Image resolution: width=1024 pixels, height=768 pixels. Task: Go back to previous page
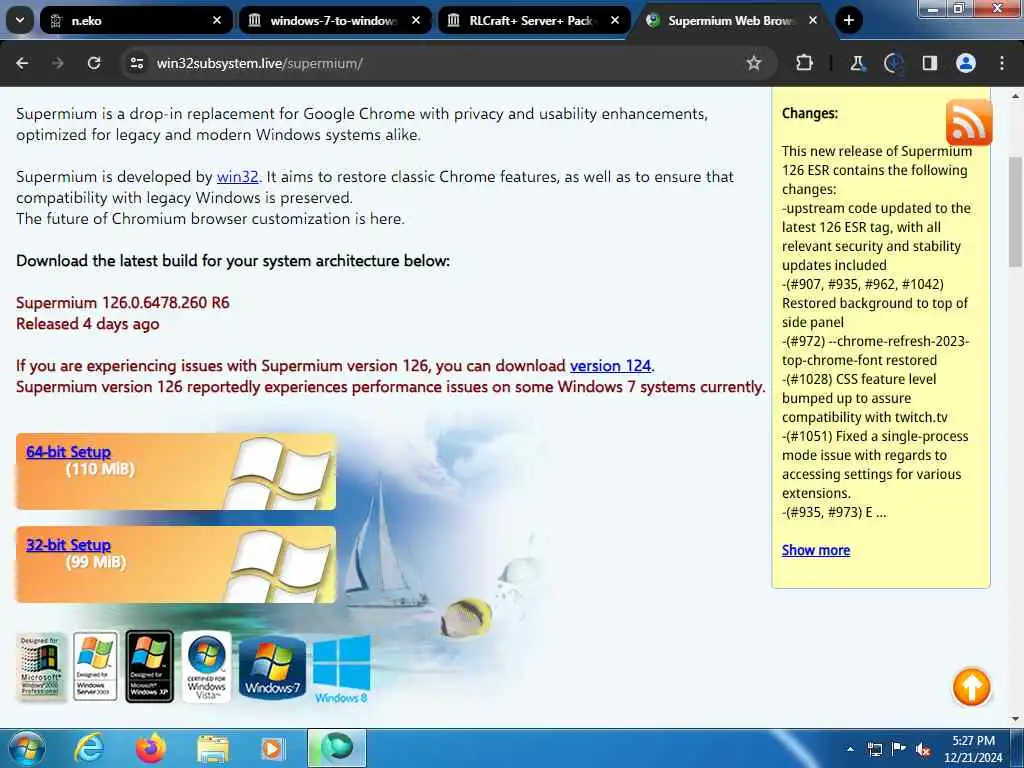pyautogui.click(x=22, y=63)
